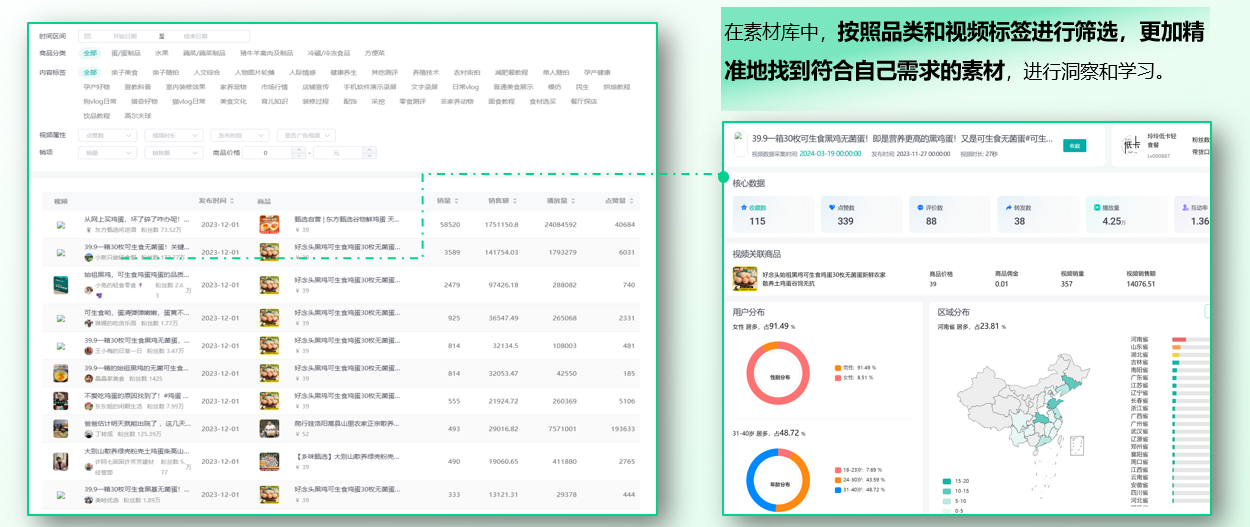1250x527 pixels.
Task: Open the 点赞数 video attribute dropdown
Action: point(107,134)
